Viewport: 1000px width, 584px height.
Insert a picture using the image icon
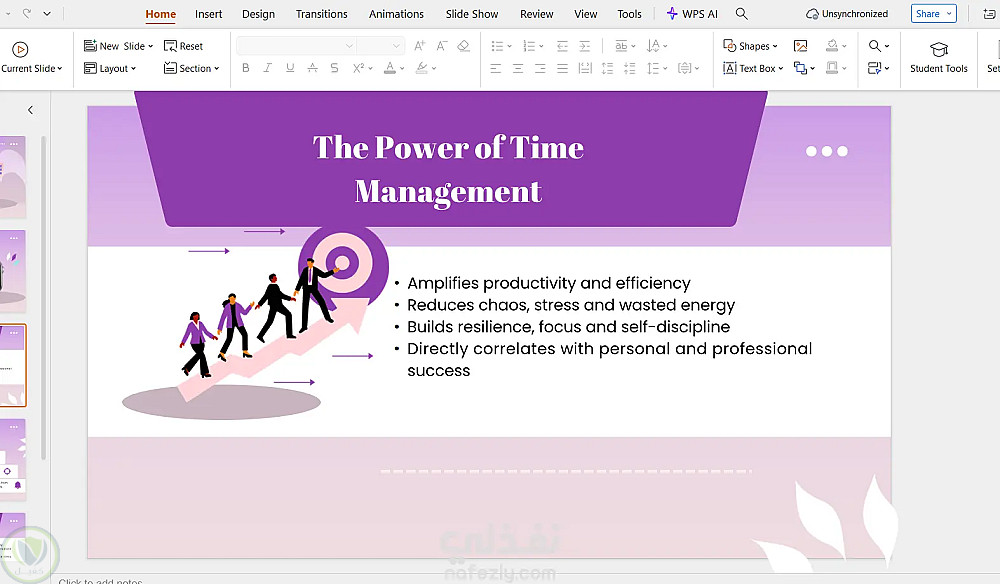(800, 46)
